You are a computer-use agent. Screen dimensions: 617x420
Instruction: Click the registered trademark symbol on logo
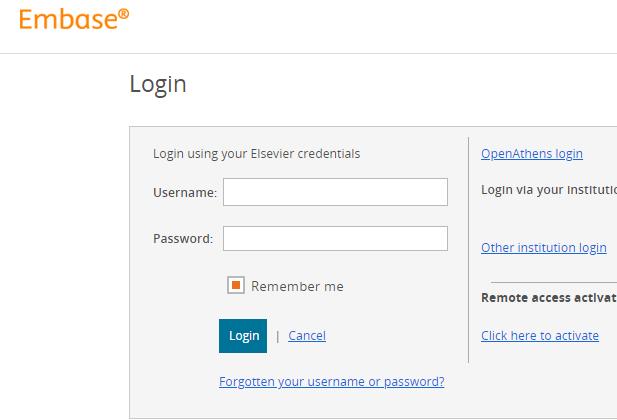[124, 14]
